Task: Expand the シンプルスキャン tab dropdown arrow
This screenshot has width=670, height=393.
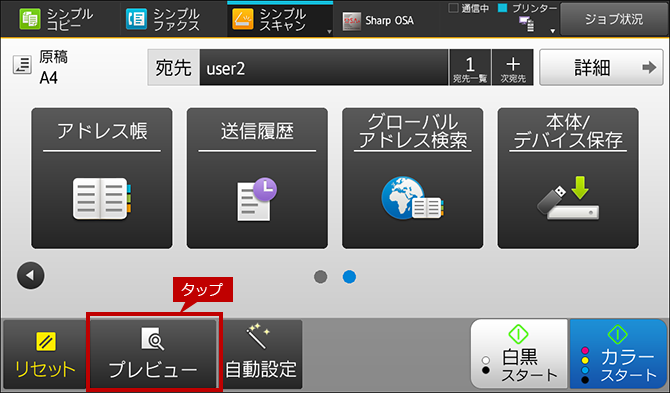Action: pyautogui.click(x=329, y=32)
